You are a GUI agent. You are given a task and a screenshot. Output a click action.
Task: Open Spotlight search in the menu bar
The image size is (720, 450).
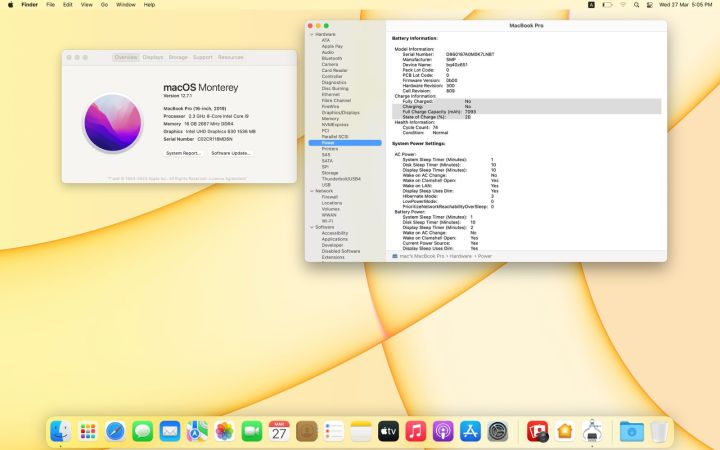pyautogui.click(x=636, y=5)
